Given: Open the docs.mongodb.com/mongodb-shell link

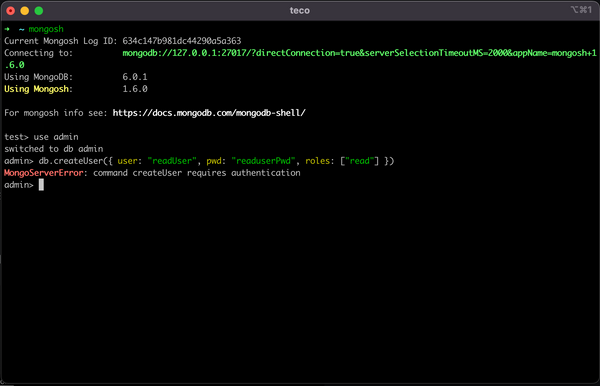Looking at the screenshot, I should pos(209,113).
